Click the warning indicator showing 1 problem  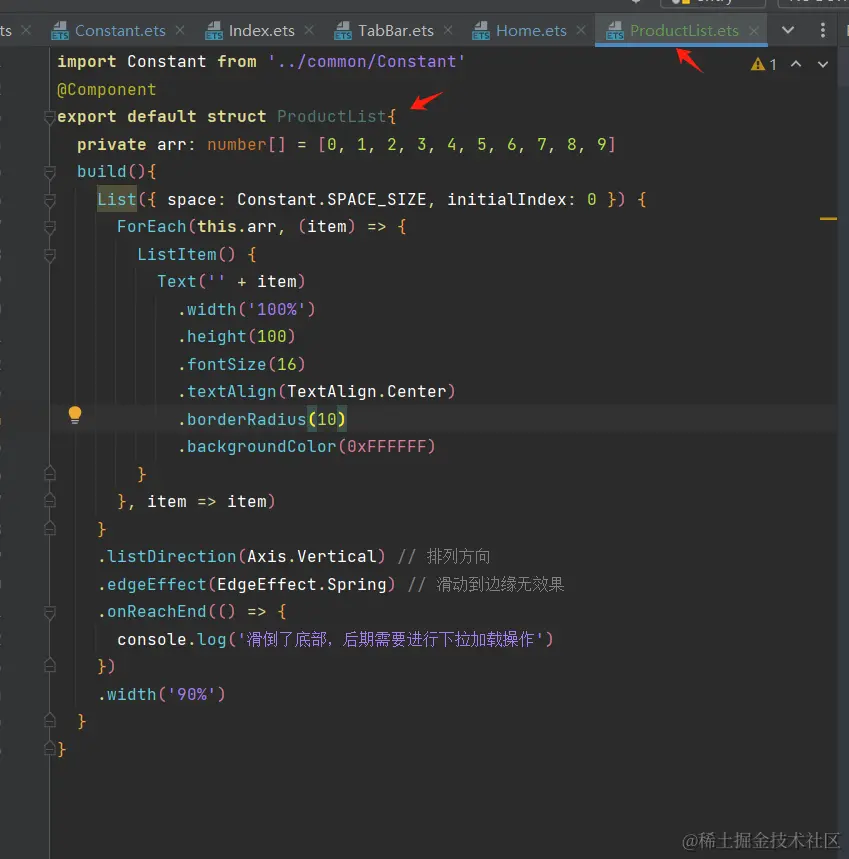pos(764,65)
